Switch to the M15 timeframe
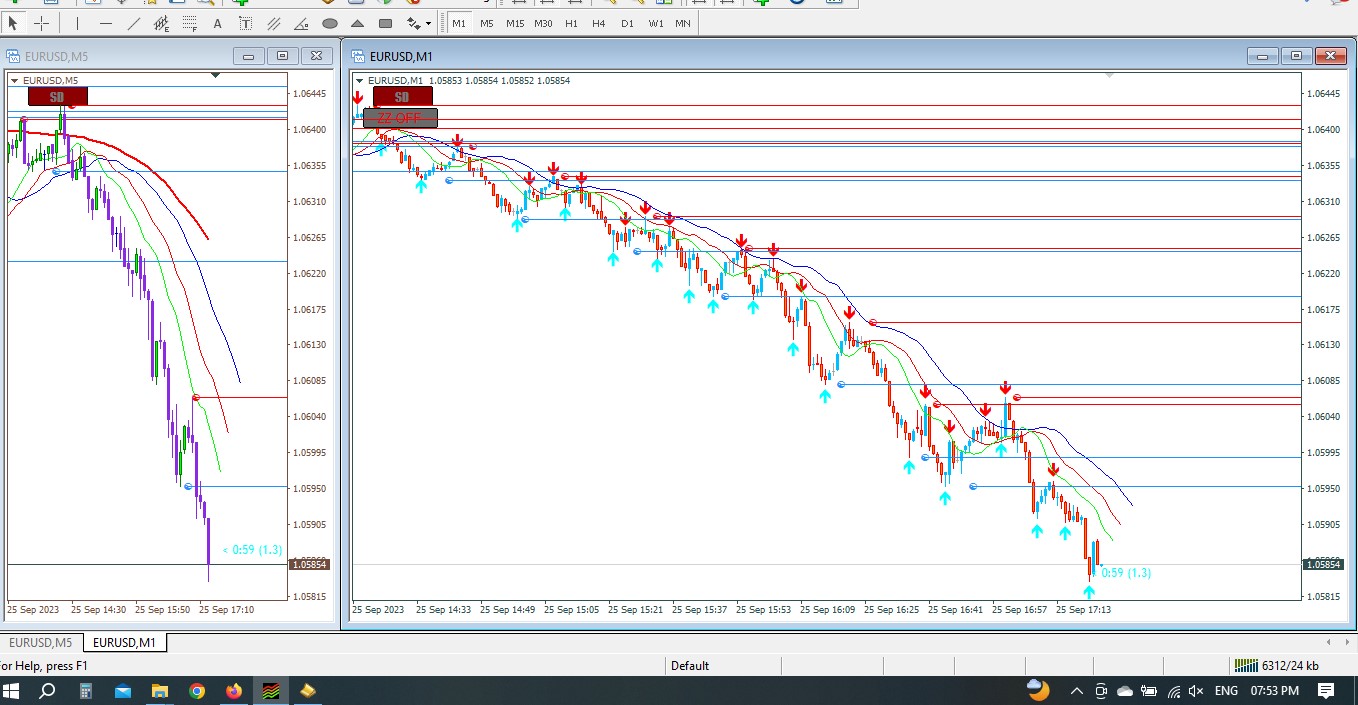1358x705 pixels. pos(515,23)
